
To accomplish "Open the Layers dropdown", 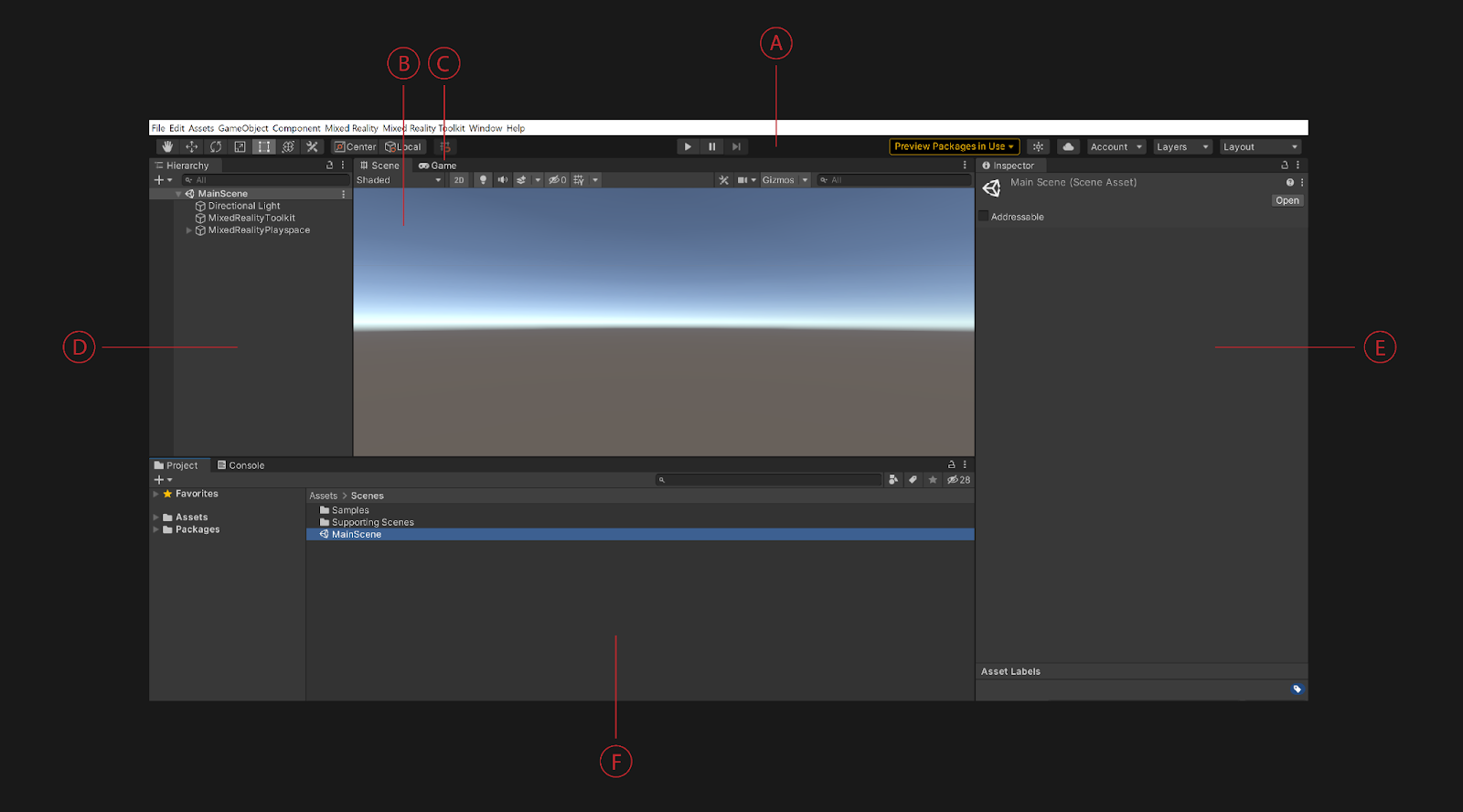I will (1182, 146).
